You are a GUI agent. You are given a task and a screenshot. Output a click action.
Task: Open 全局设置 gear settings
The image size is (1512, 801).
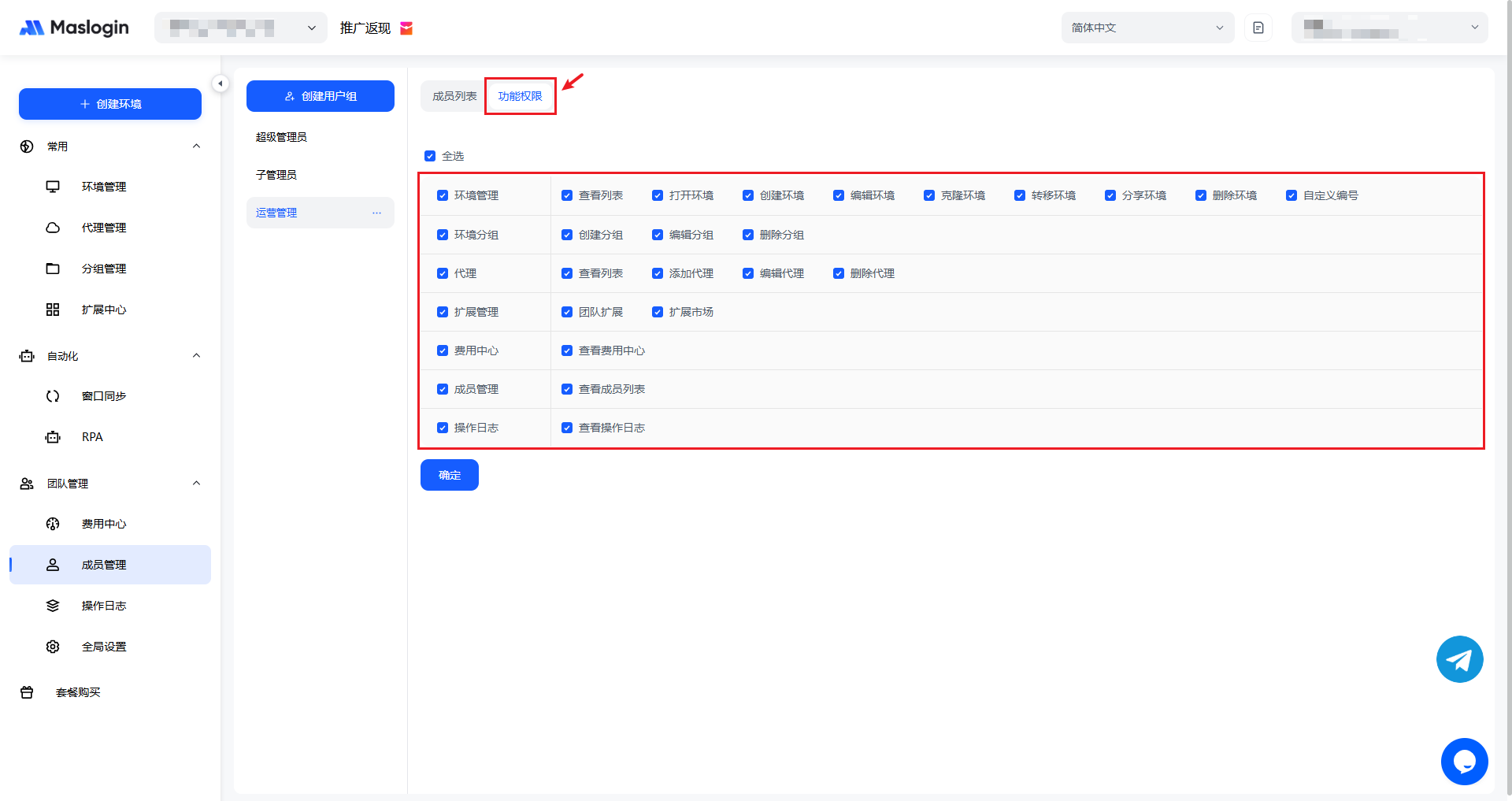click(x=53, y=647)
